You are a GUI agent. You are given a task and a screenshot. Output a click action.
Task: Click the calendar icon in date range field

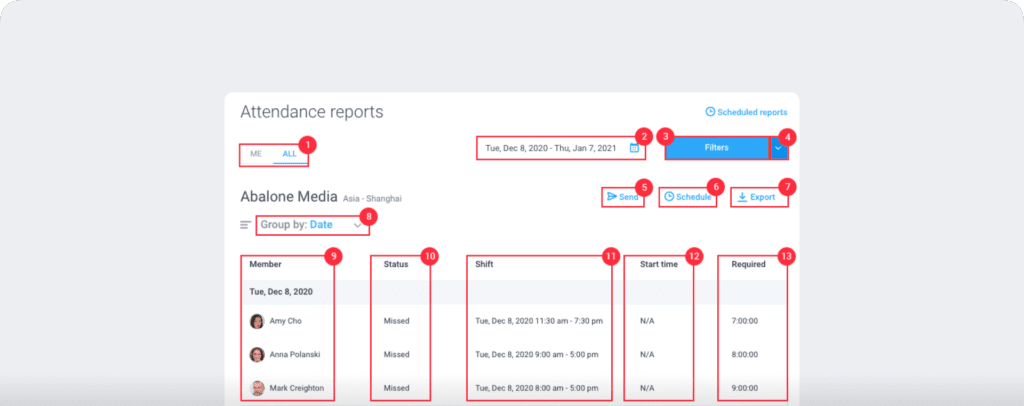coord(634,148)
